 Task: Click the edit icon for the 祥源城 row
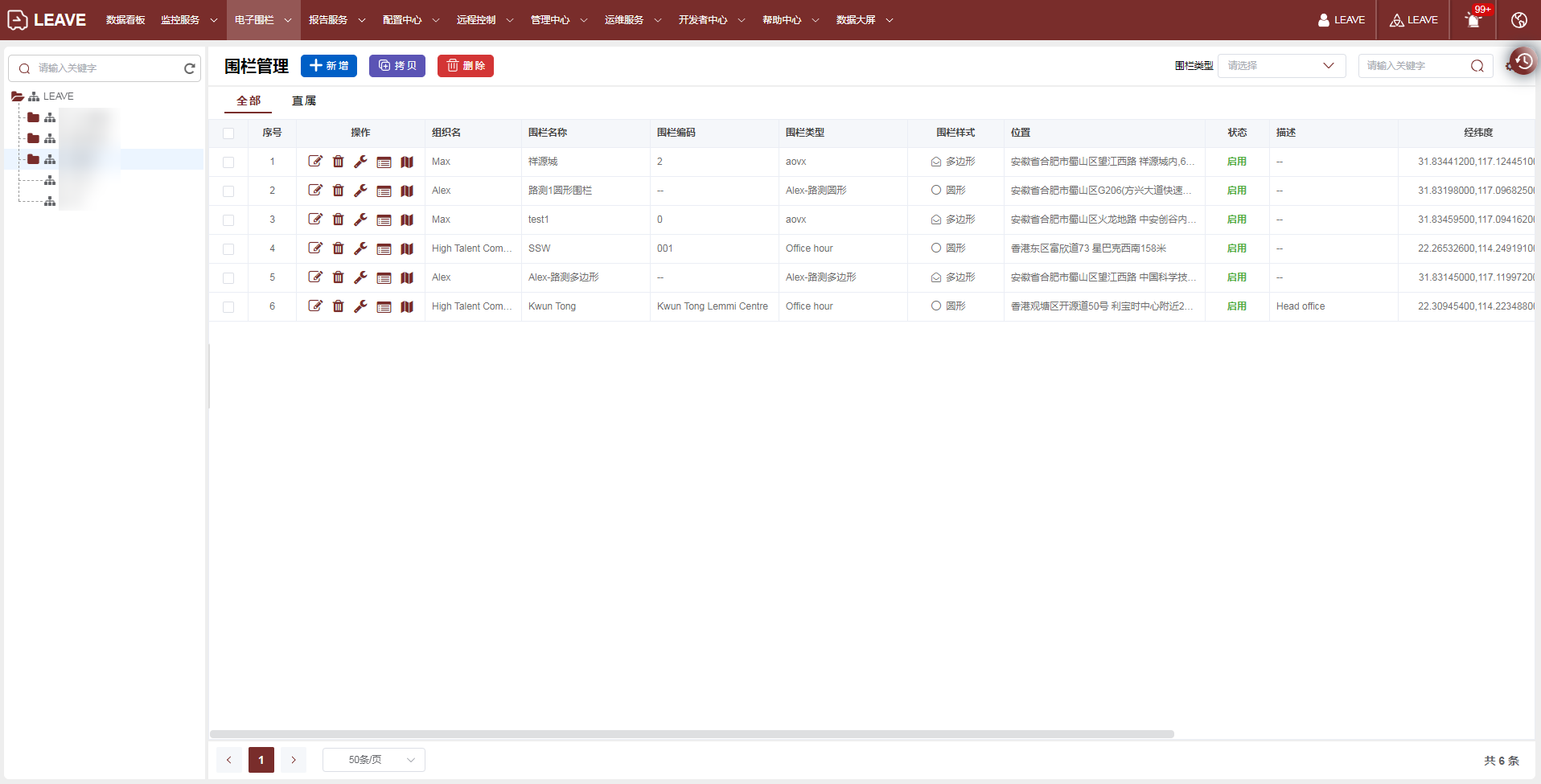tap(315, 162)
